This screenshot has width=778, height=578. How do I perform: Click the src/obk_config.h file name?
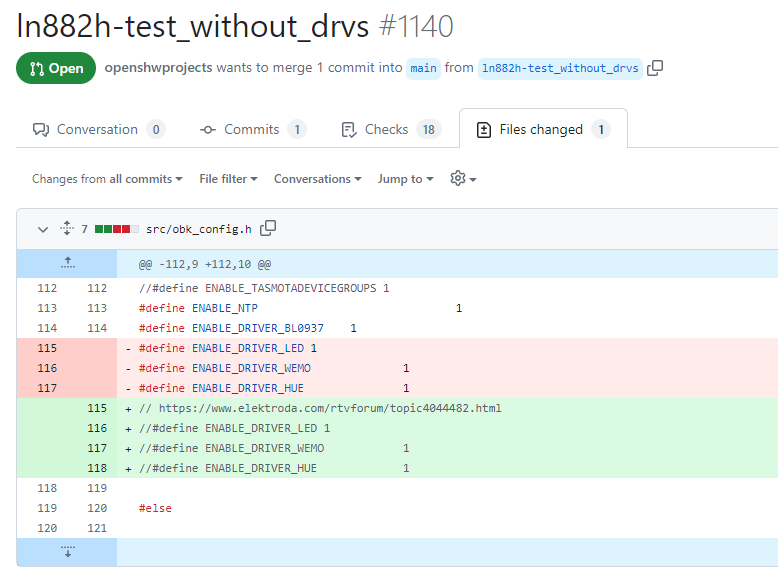(198, 229)
